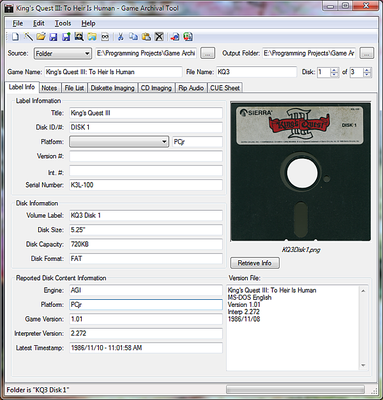383x400 pixels.
Task: Increase the total disks 'of' stepper
Action: tap(367, 70)
